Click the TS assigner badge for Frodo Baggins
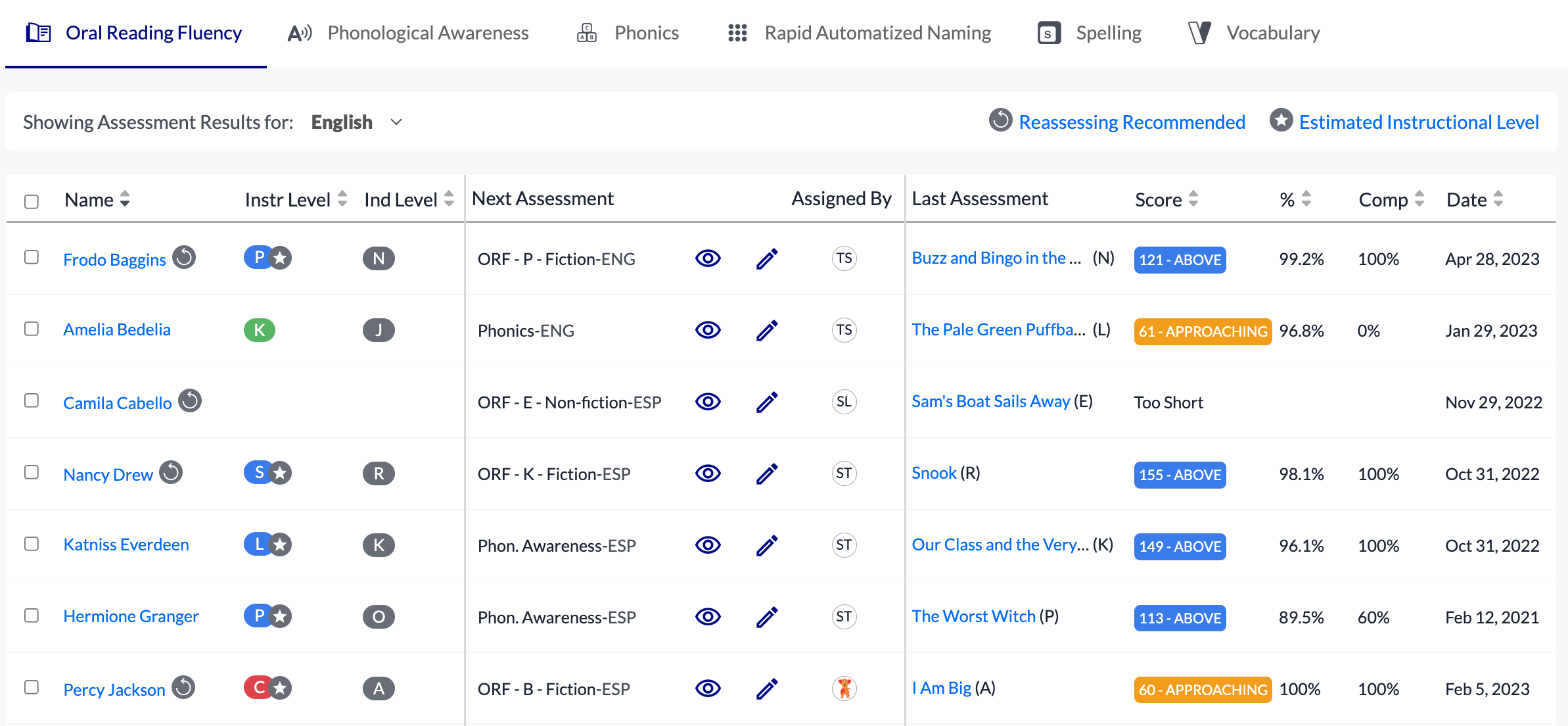This screenshot has height=726, width=1568. pyautogui.click(x=844, y=258)
